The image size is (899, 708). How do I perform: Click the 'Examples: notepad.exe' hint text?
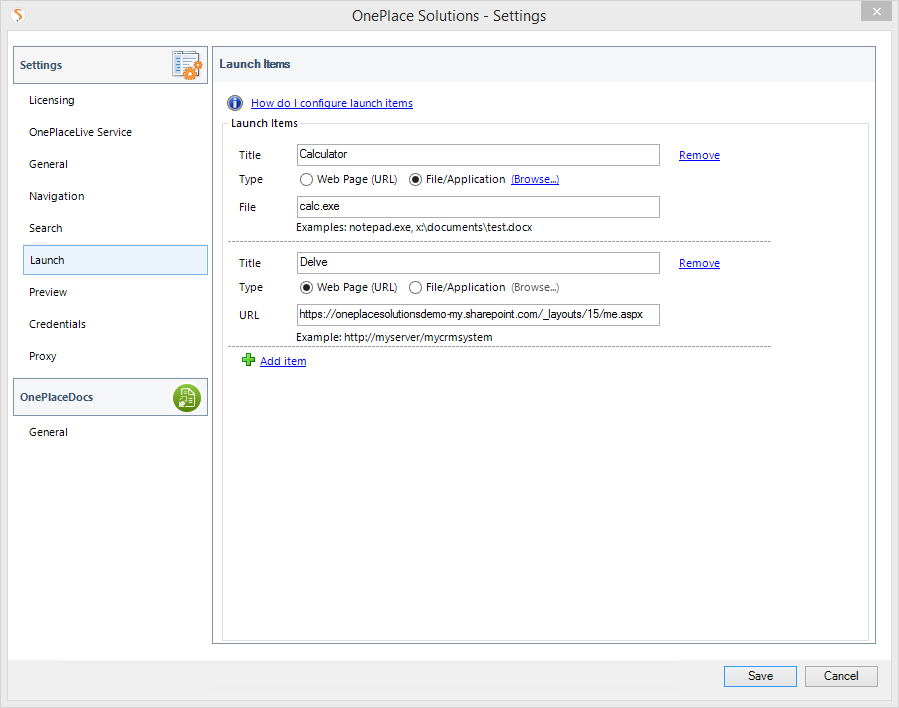(414, 228)
